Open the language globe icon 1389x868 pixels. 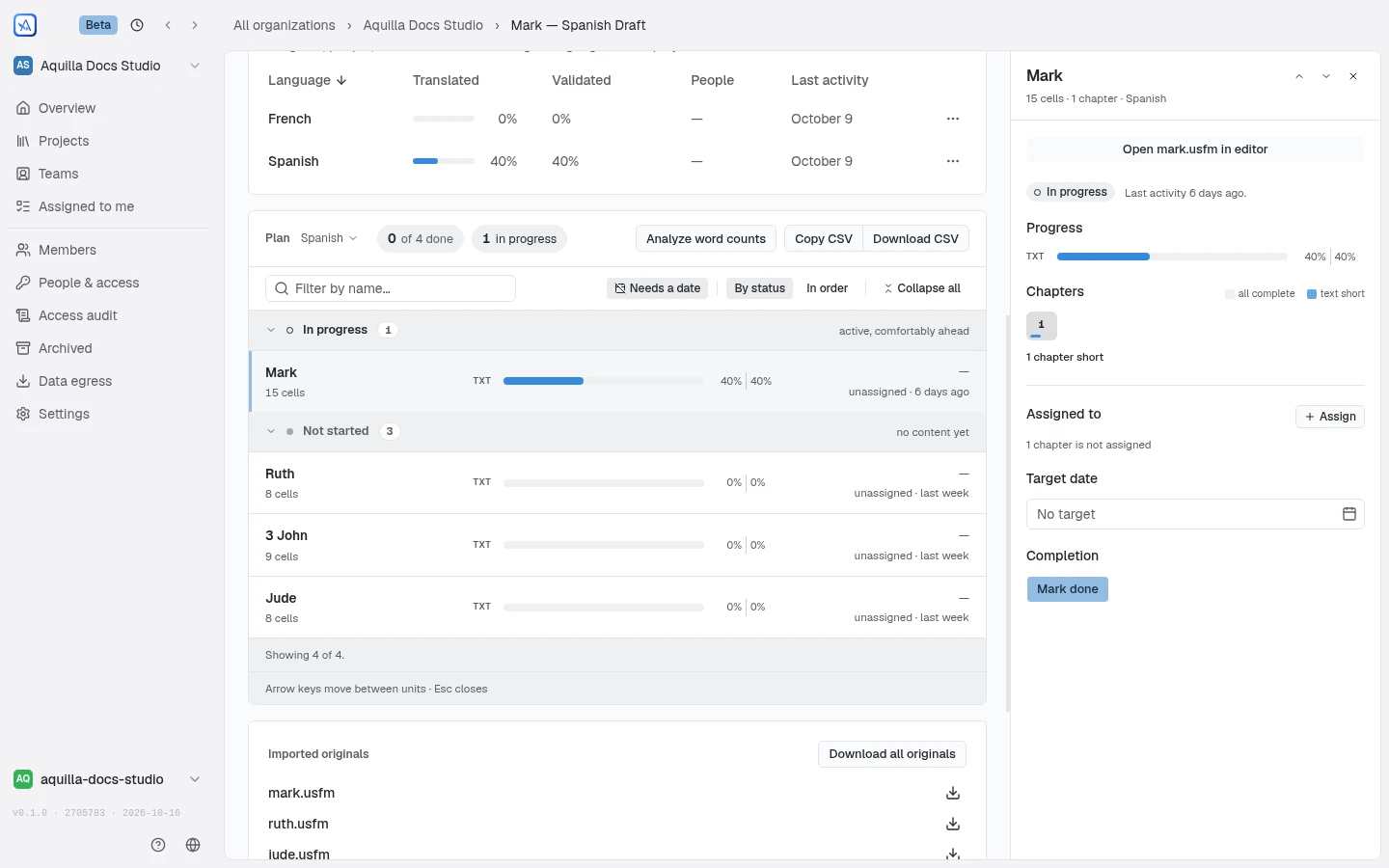[x=193, y=845]
